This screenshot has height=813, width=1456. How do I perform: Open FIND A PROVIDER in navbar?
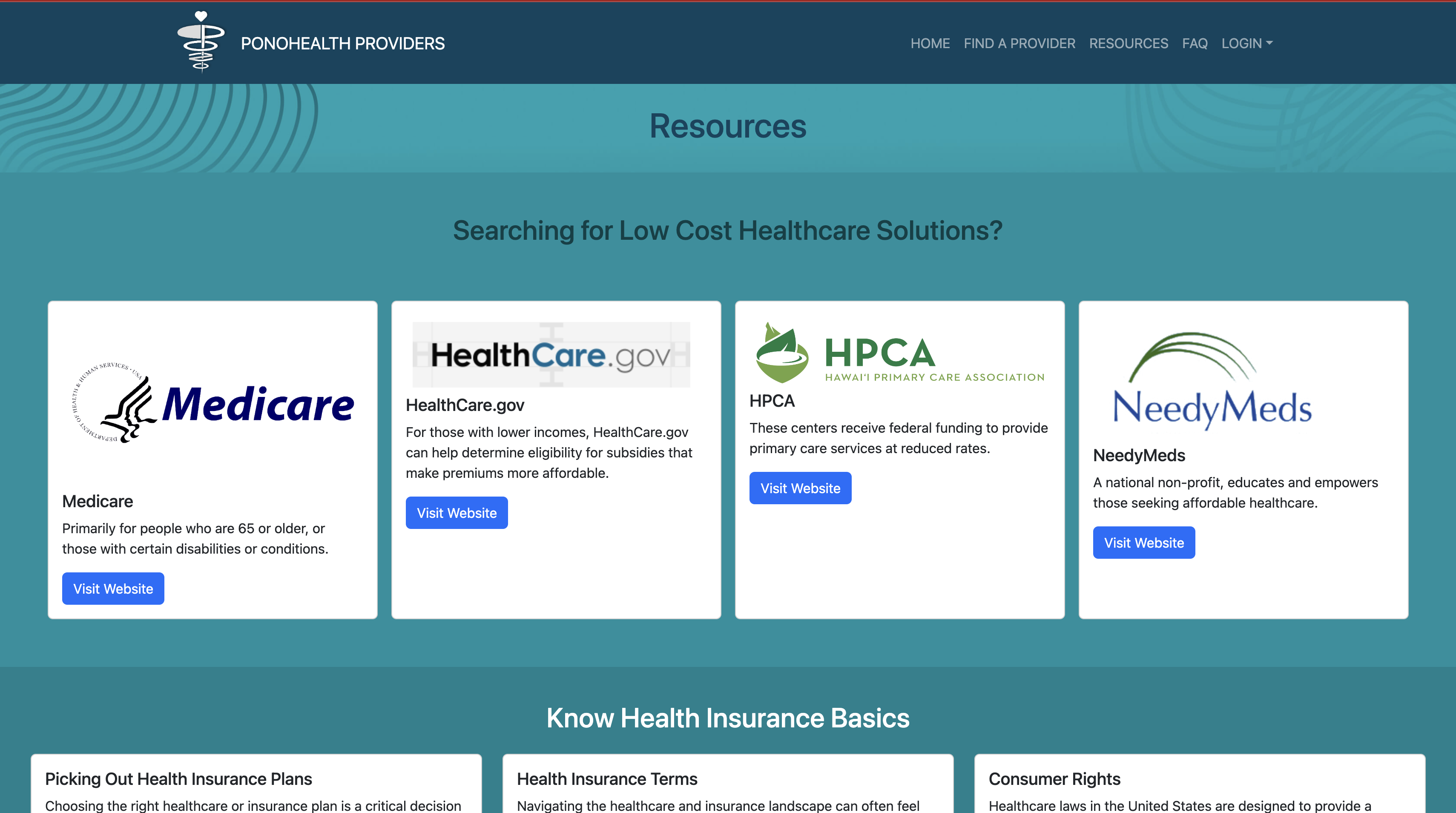pos(1019,43)
